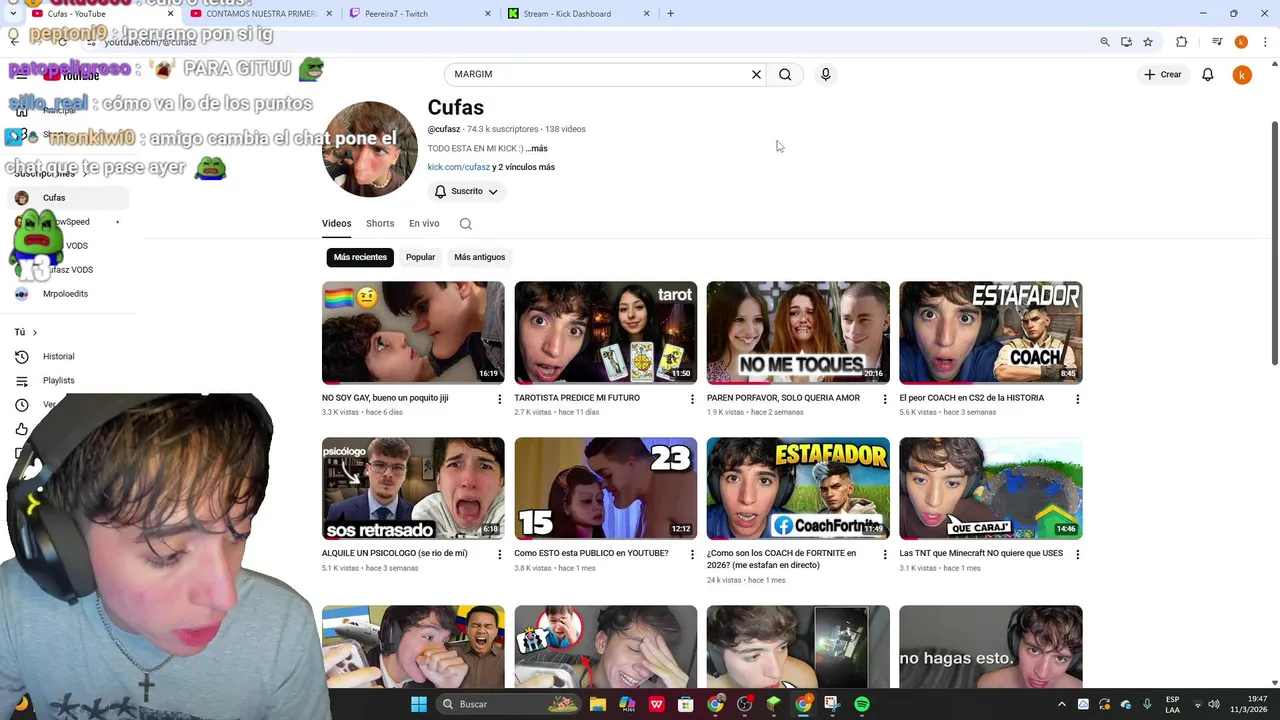Open the NO SOY GAY video thumbnail
This screenshot has height=720, width=1280.
pos(413,333)
